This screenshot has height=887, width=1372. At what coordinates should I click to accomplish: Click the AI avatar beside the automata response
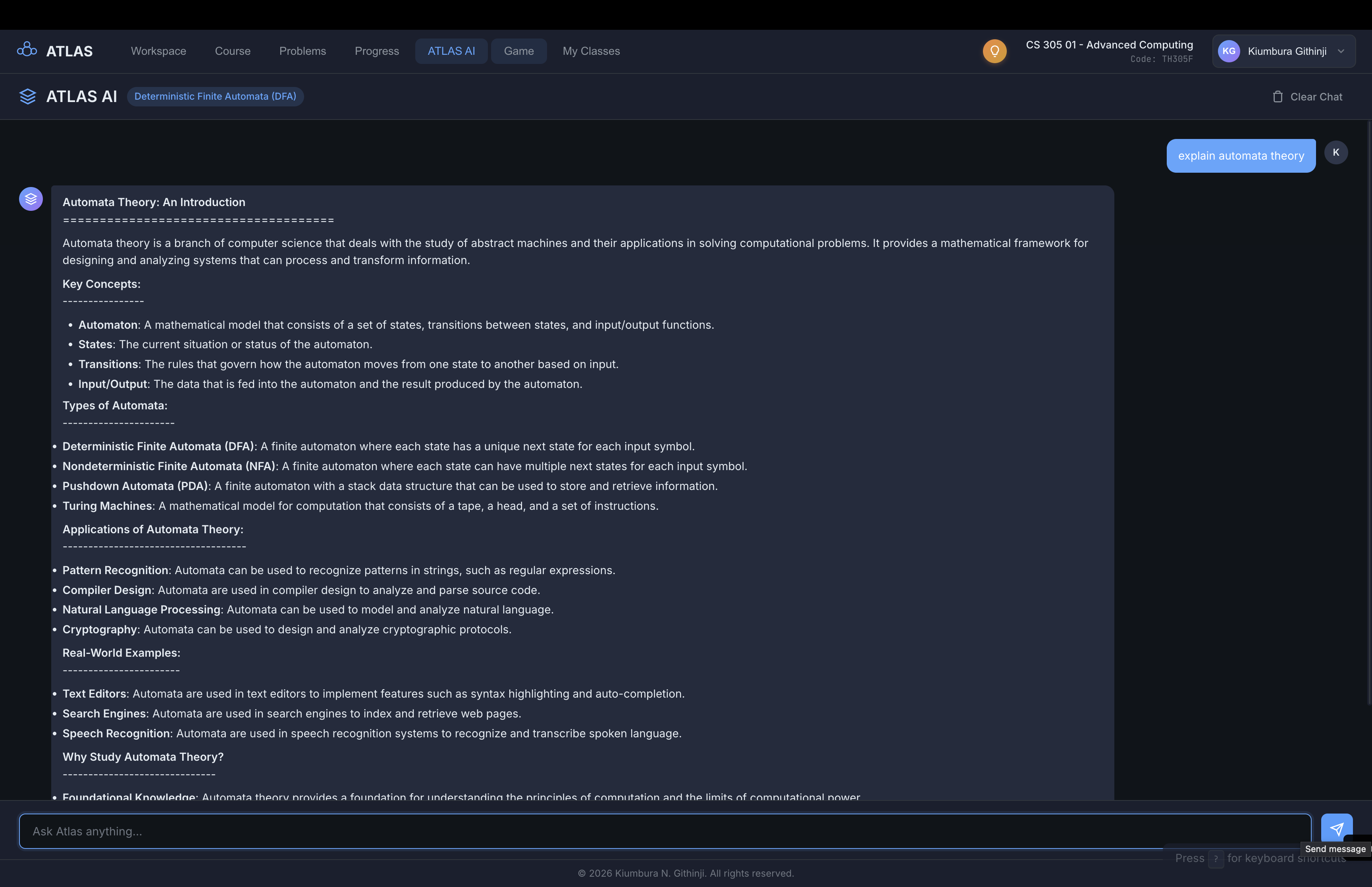coord(31,198)
